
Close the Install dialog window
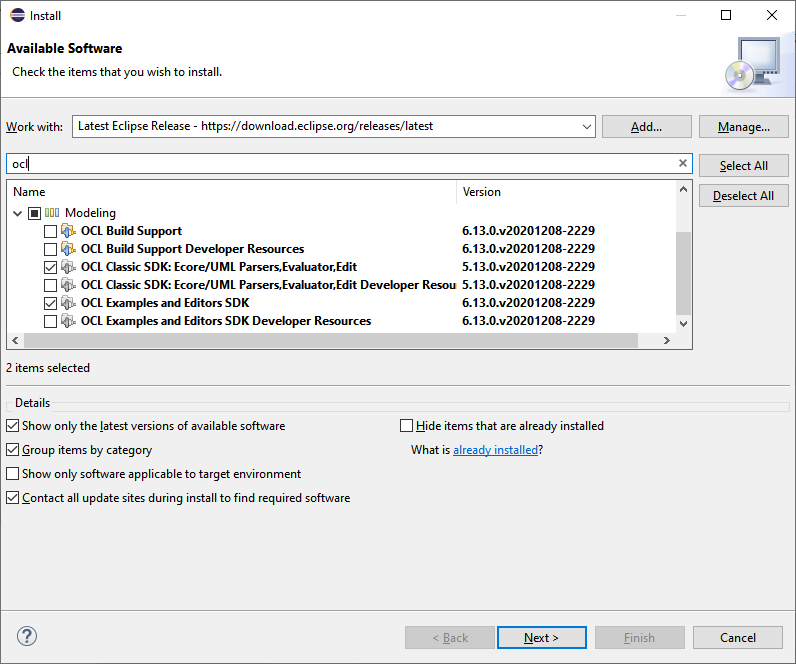772,15
